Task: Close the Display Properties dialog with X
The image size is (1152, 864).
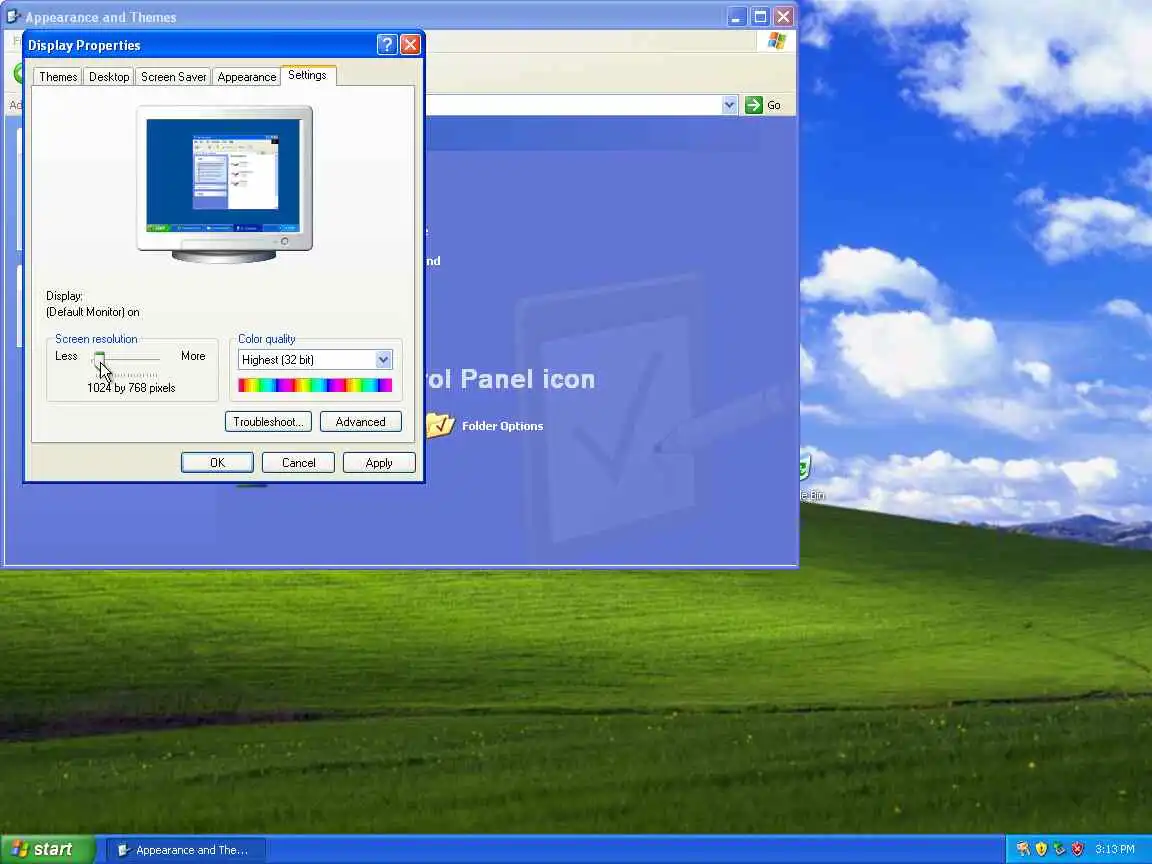Action: [x=410, y=45]
